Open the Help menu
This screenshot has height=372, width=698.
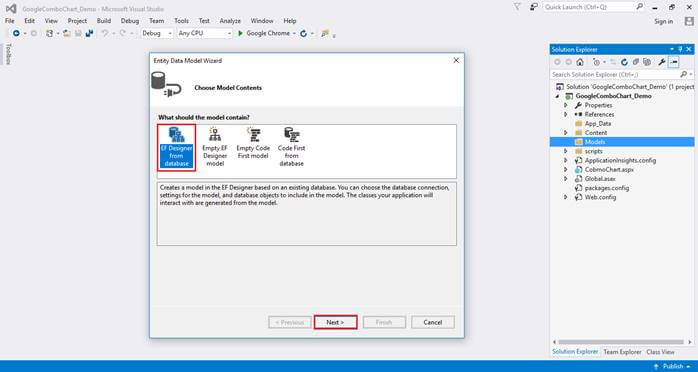[290, 21]
